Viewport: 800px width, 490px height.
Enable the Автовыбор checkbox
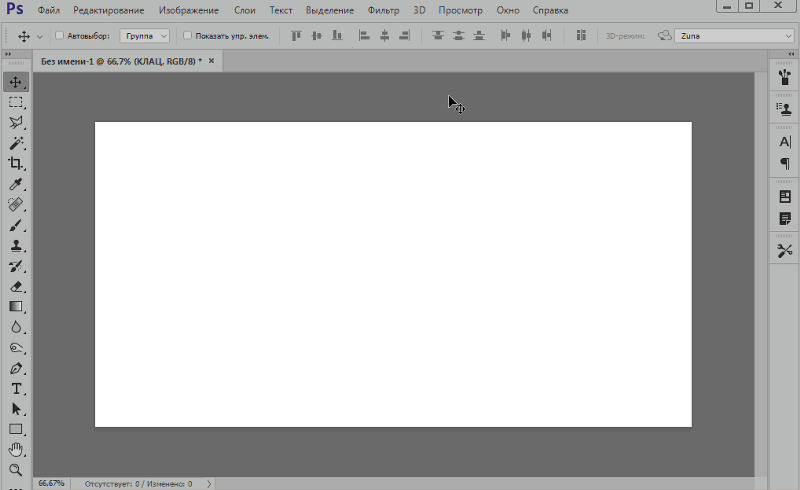point(59,36)
